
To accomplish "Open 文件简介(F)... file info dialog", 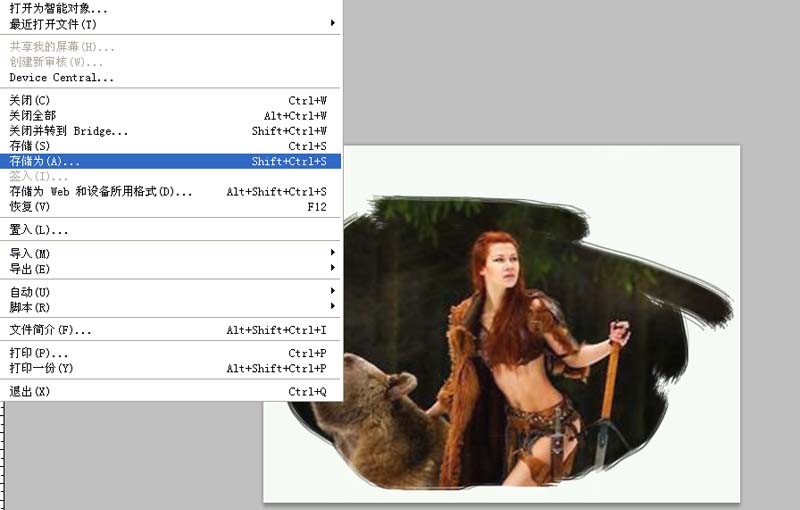I will click(x=51, y=330).
